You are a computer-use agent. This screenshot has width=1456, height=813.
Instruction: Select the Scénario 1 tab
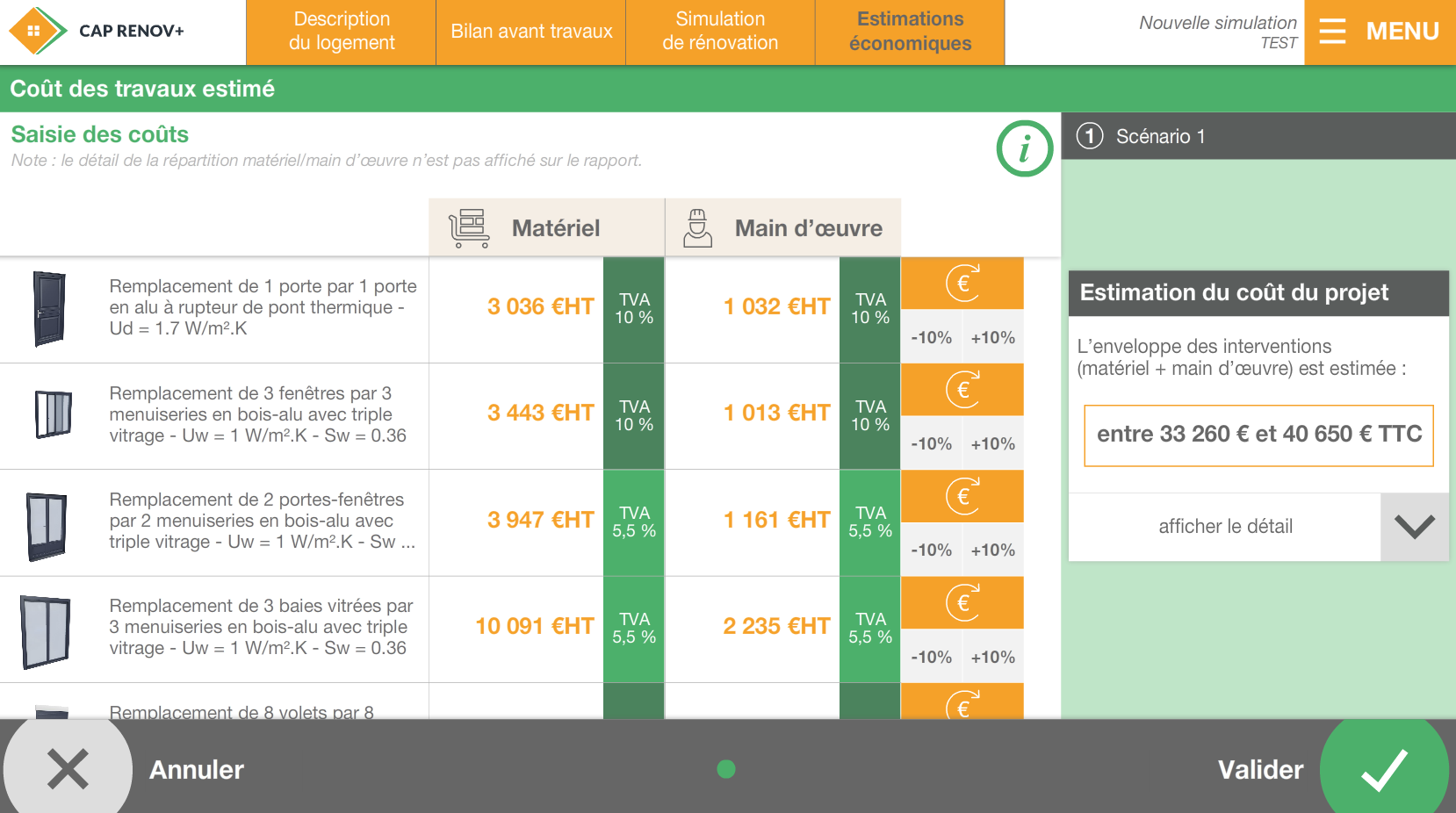[1258, 136]
